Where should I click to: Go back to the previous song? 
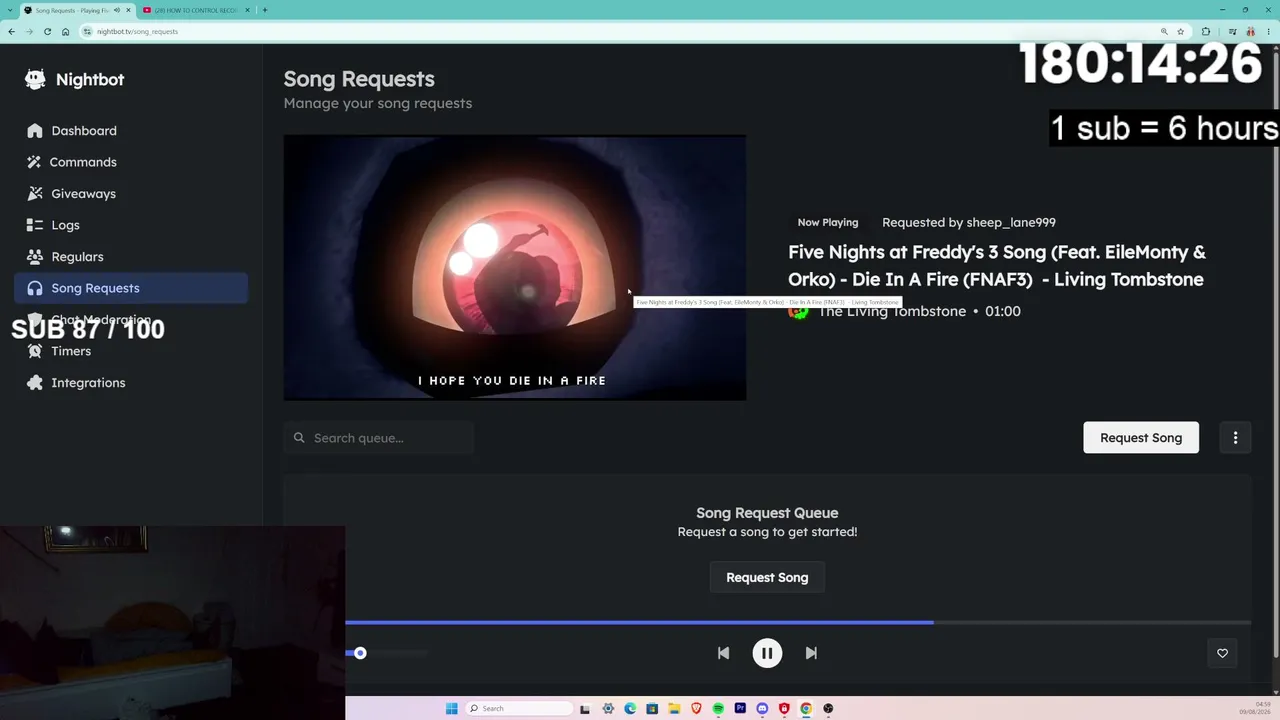pos(723,653)
